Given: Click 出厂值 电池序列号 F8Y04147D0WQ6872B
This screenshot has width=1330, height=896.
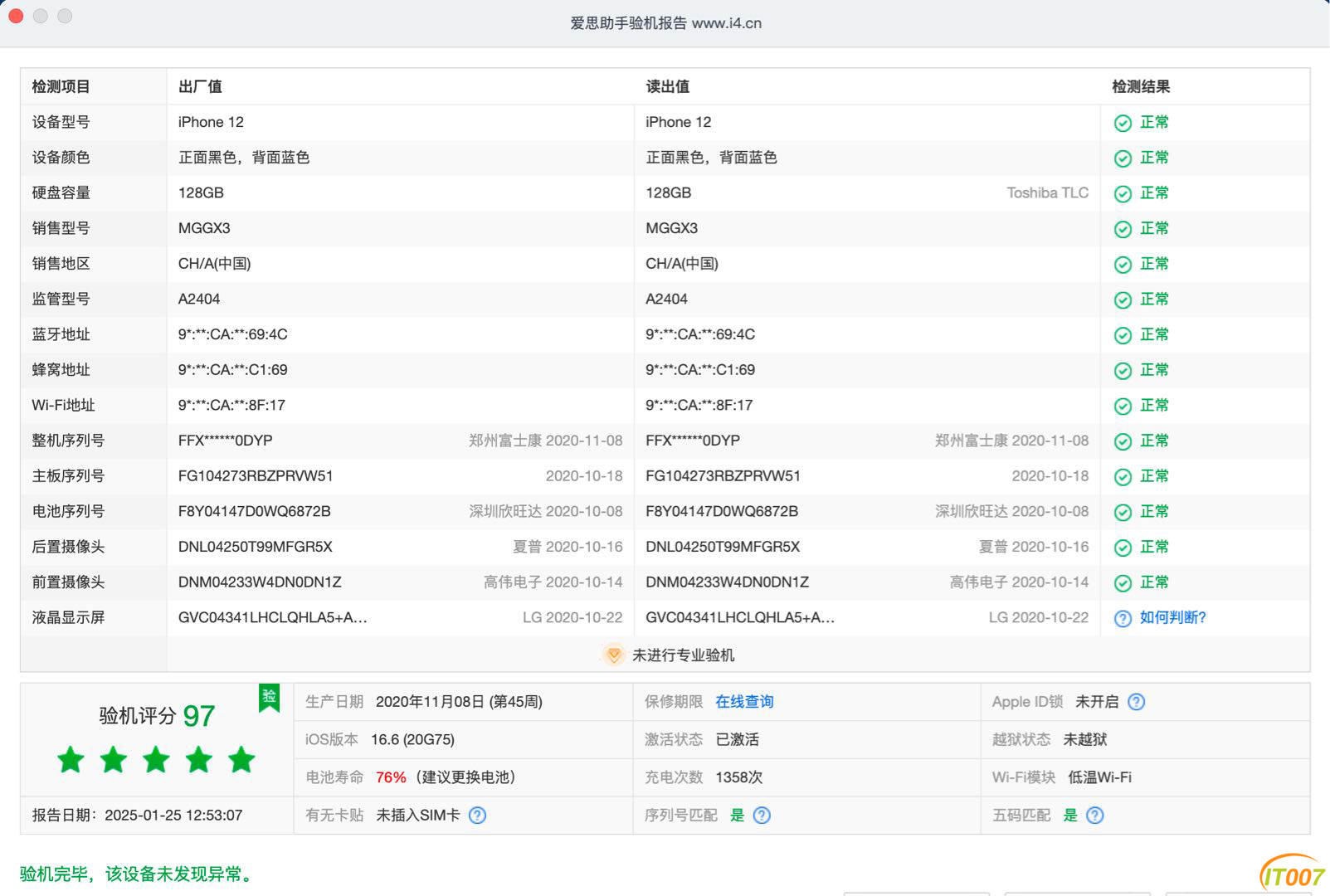Looking at the screenshot, I should click(x=255, y=511).
